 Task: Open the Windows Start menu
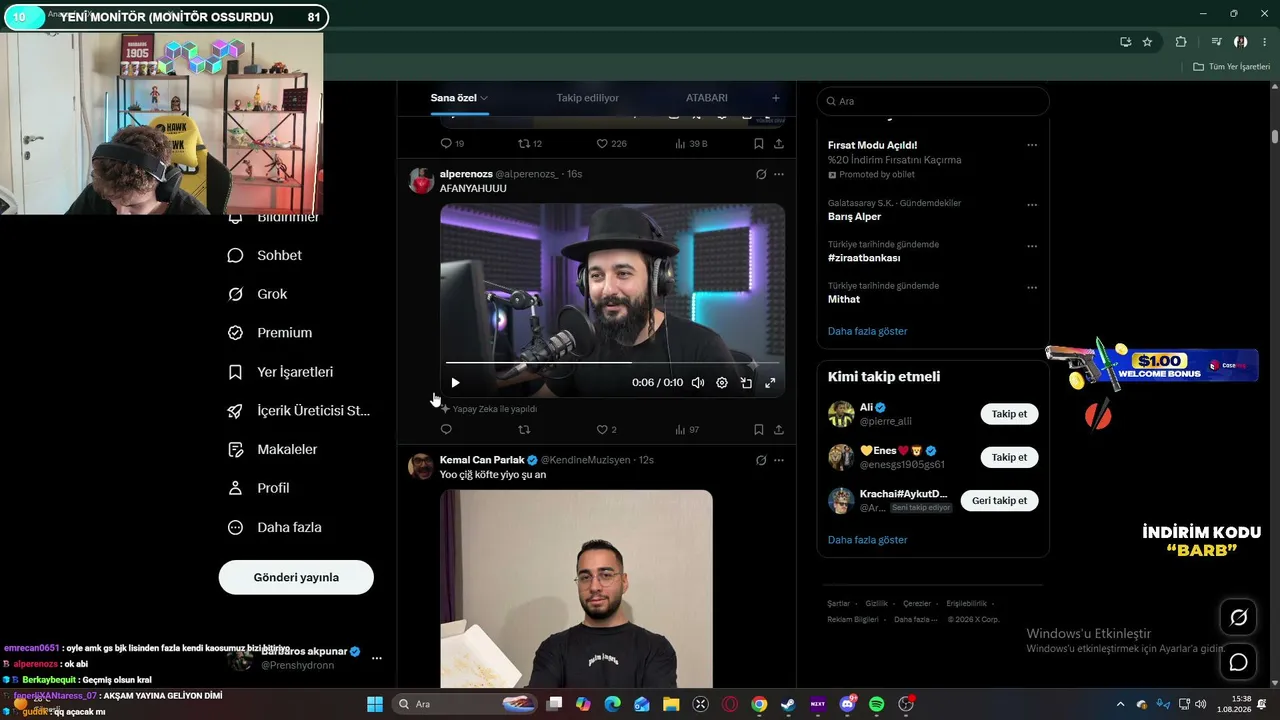click(375, 704)
